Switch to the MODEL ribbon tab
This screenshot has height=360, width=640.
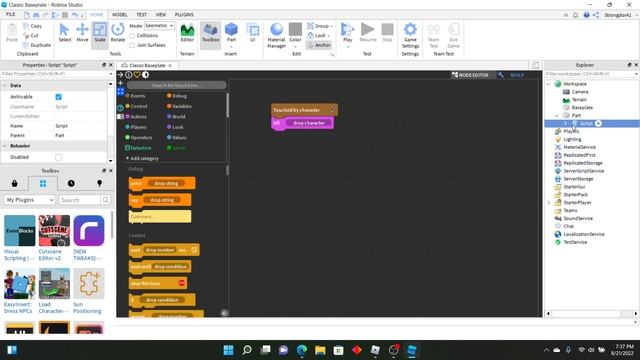(120, 15)
